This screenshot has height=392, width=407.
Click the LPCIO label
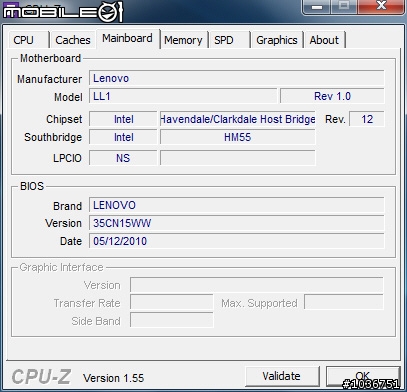[x=67, y=158]
